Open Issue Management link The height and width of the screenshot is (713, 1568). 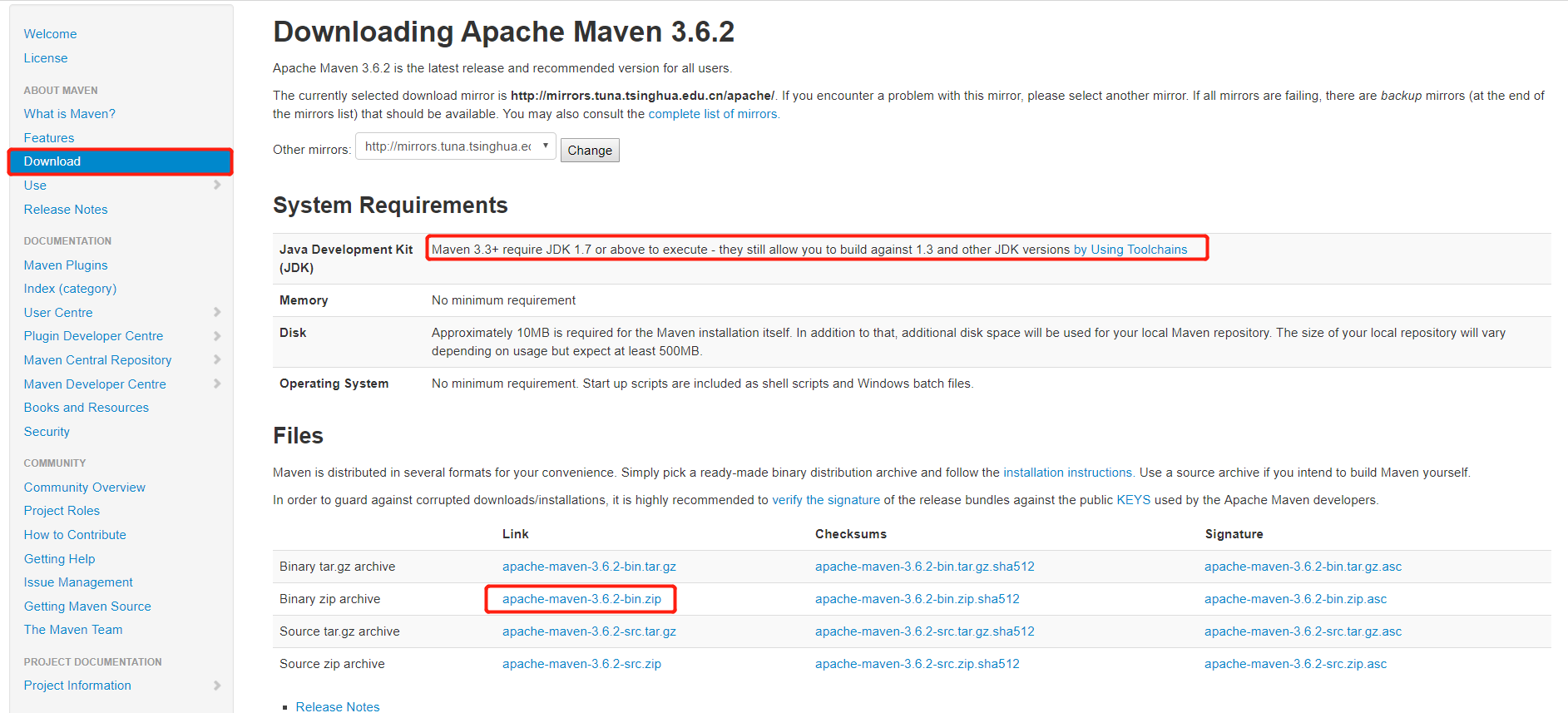[x=78, y=582]
